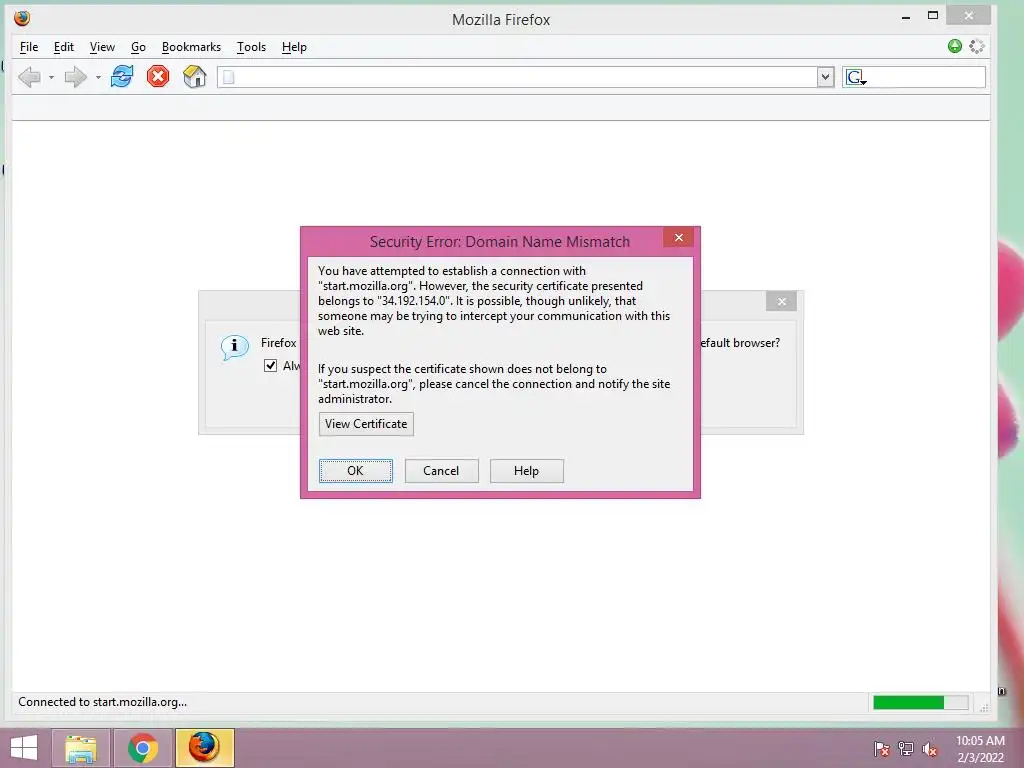
Task: Open File Explorer from taskbar
Action: click(81, 748)
